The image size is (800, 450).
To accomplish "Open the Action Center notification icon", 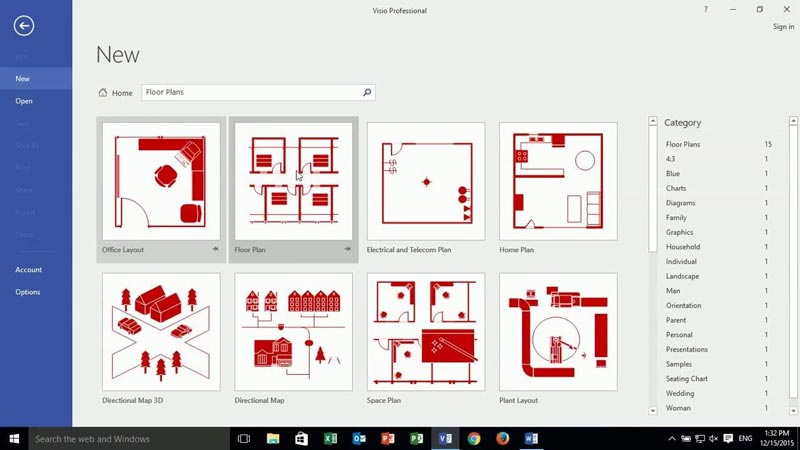I will [x=728, y=439].
